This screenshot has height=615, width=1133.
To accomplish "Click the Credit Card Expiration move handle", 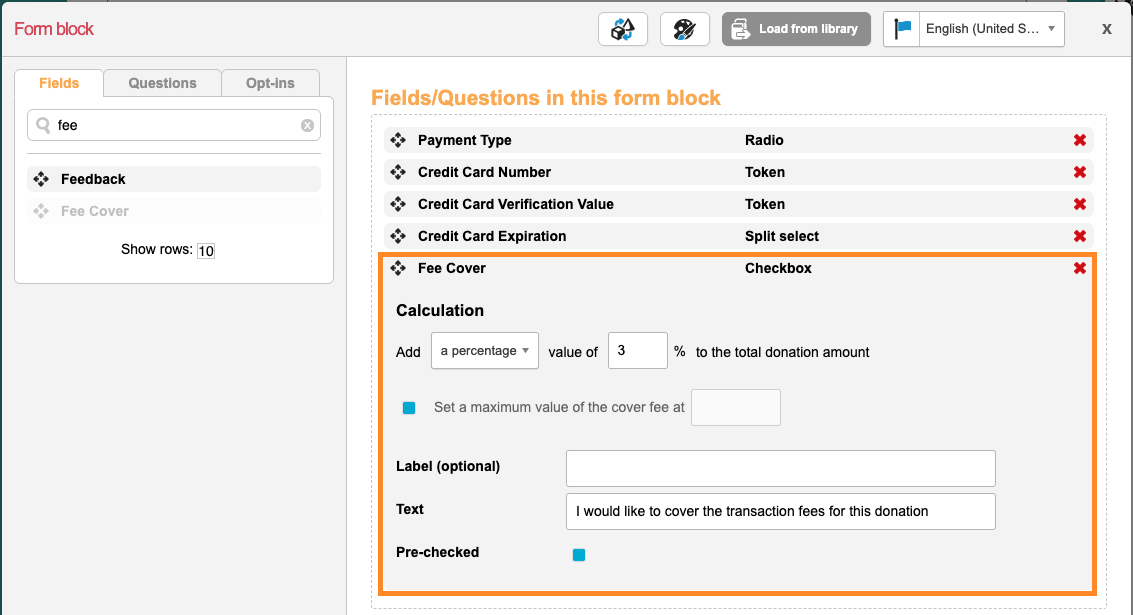I will [398, 237].
